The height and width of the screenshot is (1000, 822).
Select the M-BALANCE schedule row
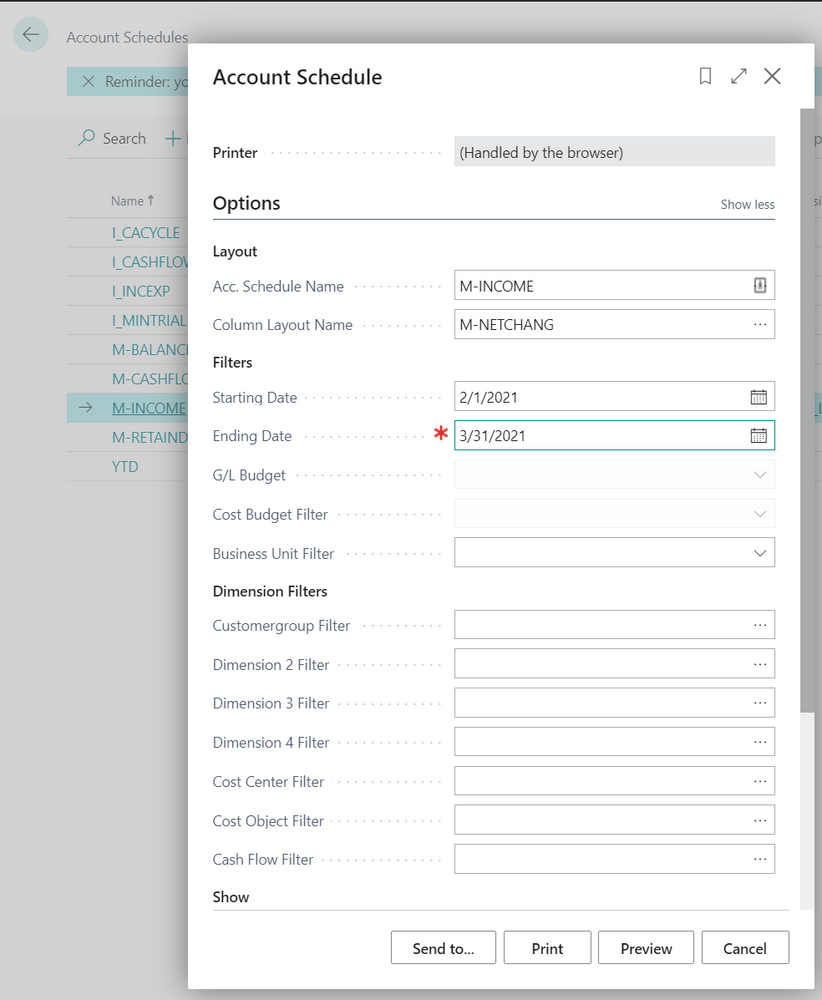(x=145, y=349)
